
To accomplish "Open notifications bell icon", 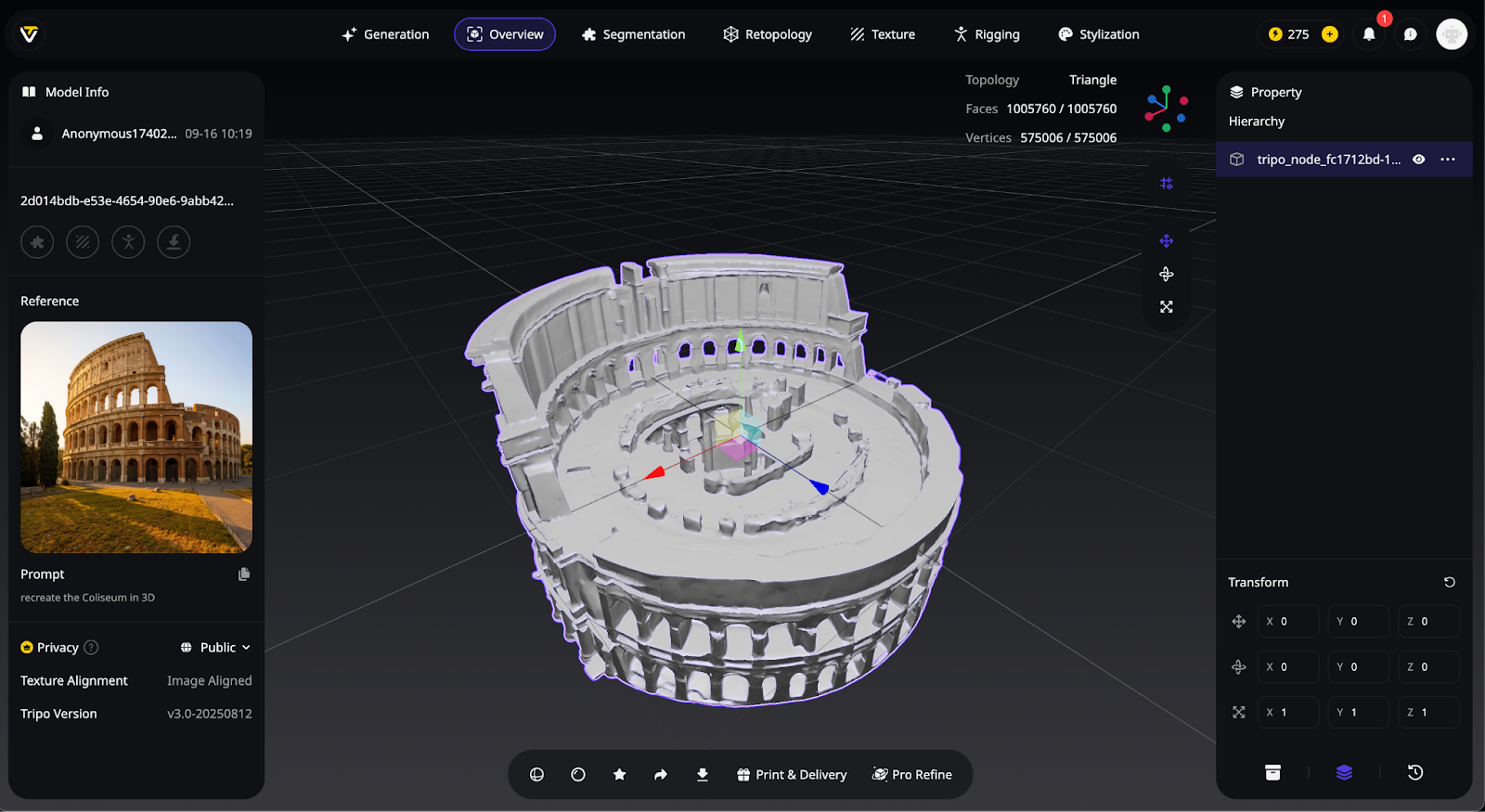I will coord(1369,34).
